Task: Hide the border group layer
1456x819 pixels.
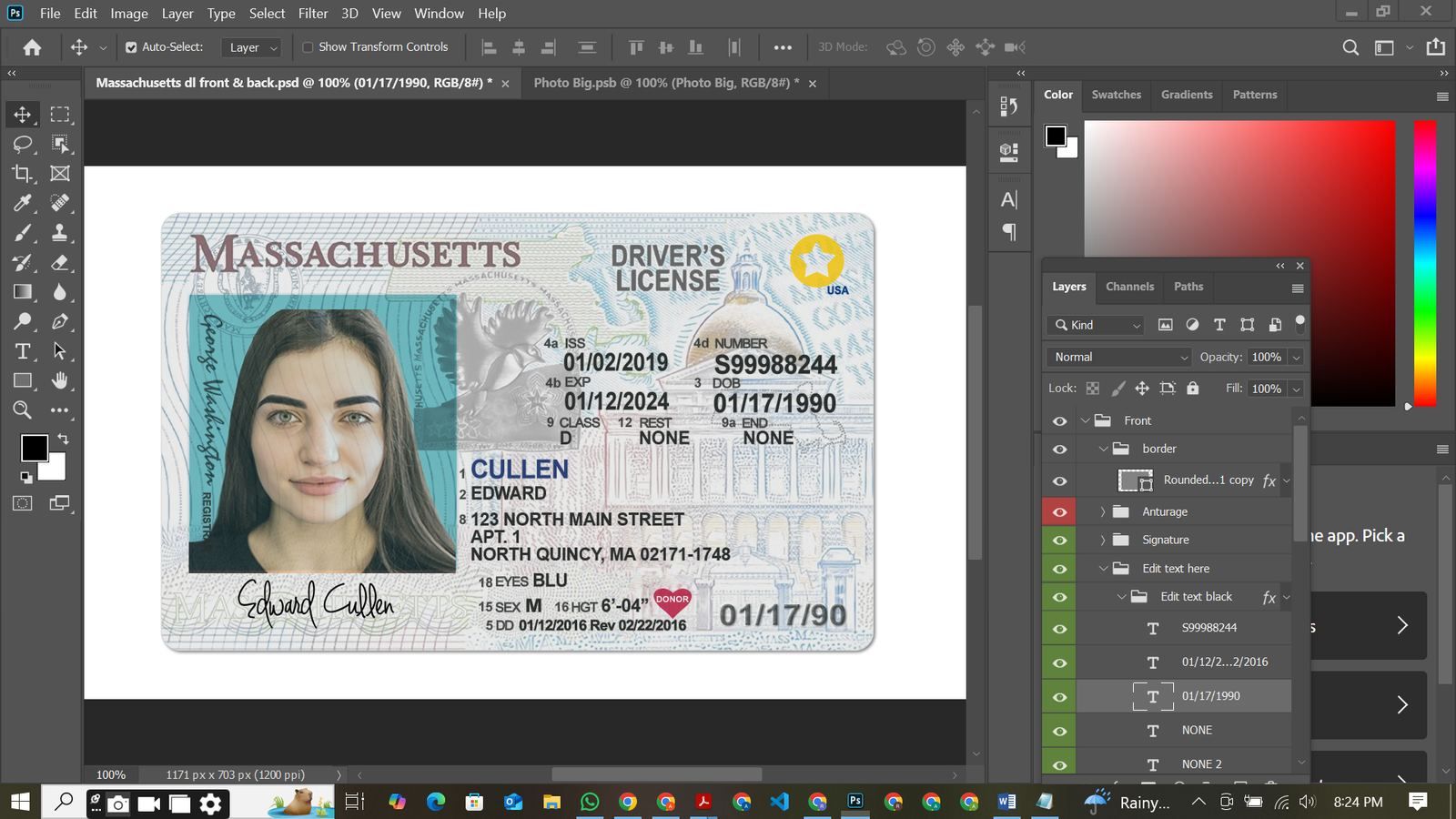Action: (1059, 450)
